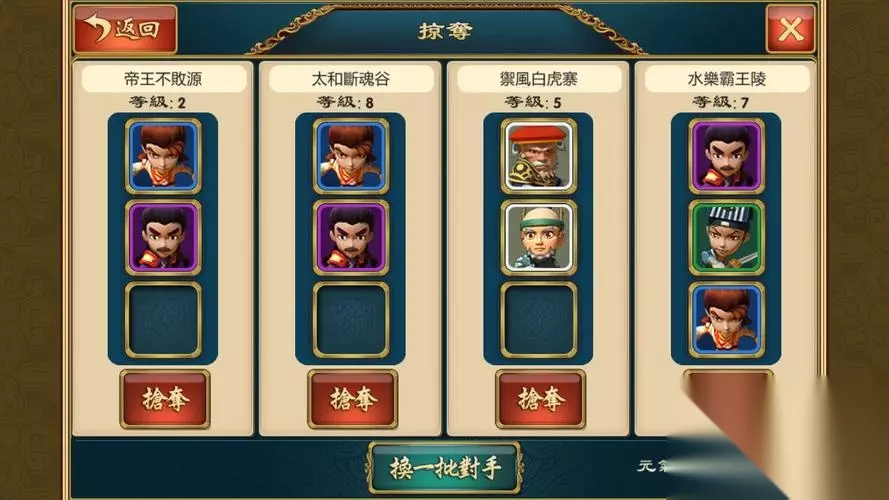Click 搶奪 under 帝王不敗源
The width and height of the screenshot is (889, 500).
[164, 399]
